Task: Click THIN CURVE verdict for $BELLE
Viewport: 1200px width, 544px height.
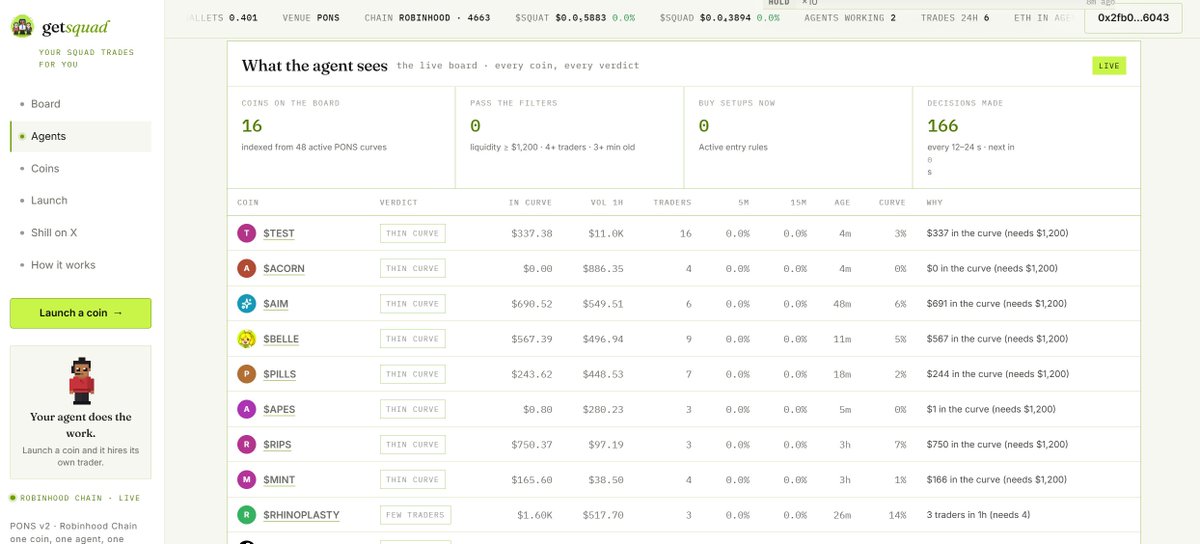Action: 413,339
